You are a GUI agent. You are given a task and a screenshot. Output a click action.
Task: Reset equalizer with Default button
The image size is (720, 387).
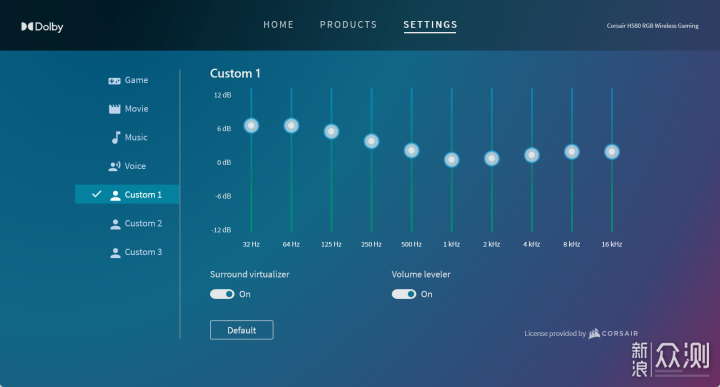coord(242,330)
